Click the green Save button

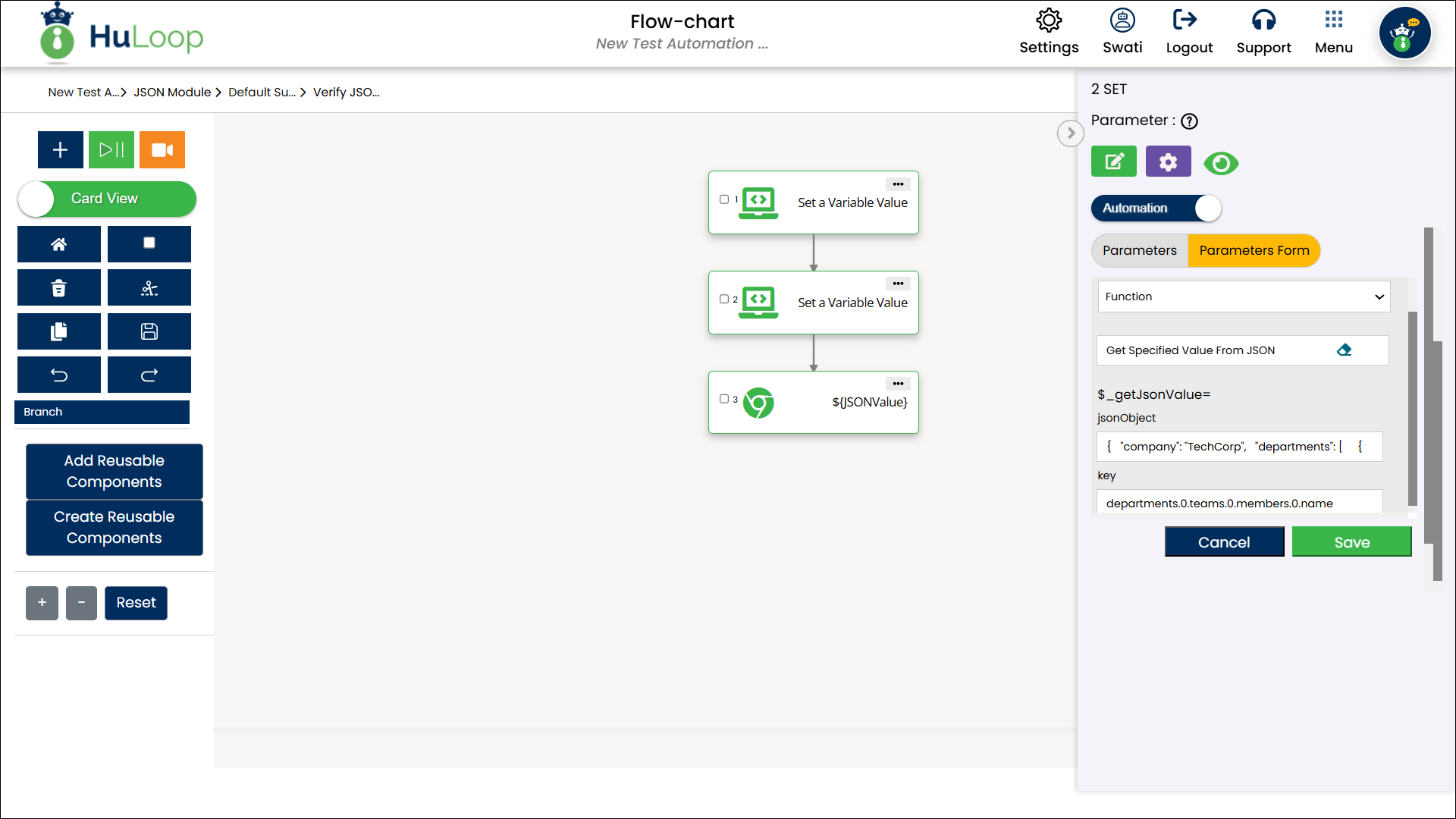click(1351, 542)
